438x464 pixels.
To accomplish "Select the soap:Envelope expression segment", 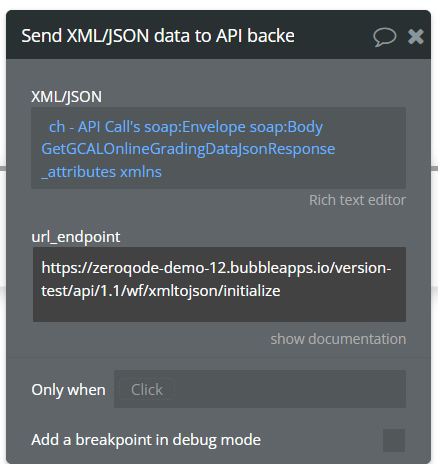I will click(195, 127).
